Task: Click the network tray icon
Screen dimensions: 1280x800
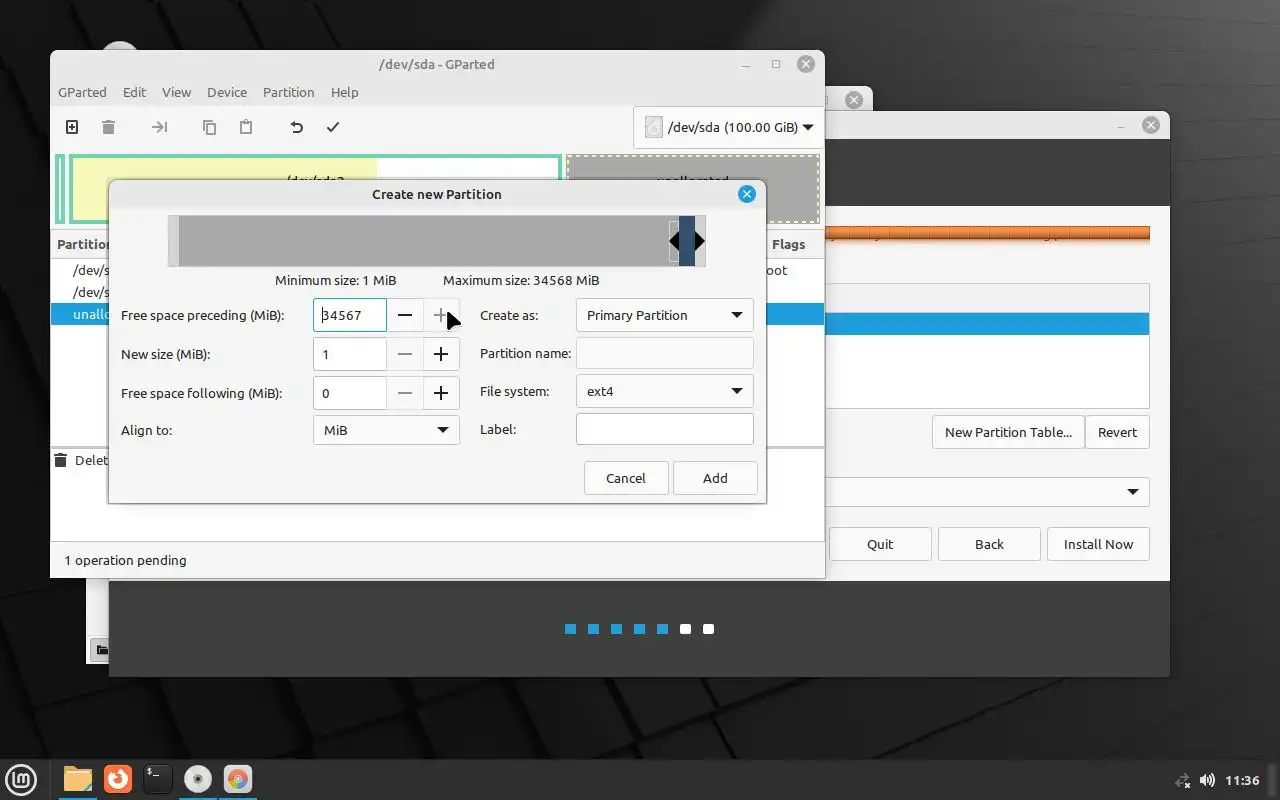Action: pyautogui.click(x=1183, y=780)
